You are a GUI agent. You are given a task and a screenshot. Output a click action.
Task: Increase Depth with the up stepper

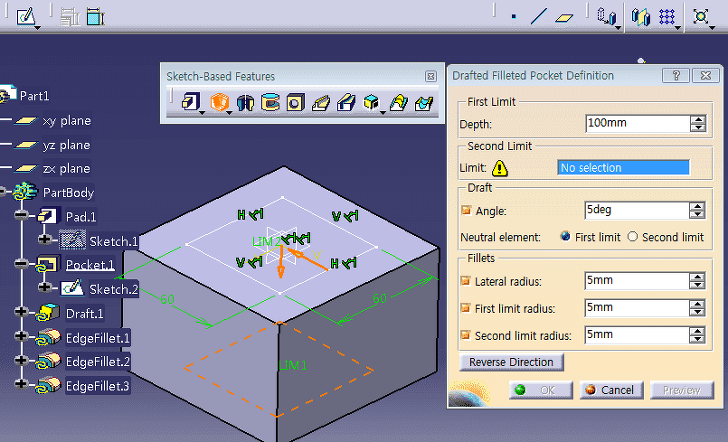[698, 119]
